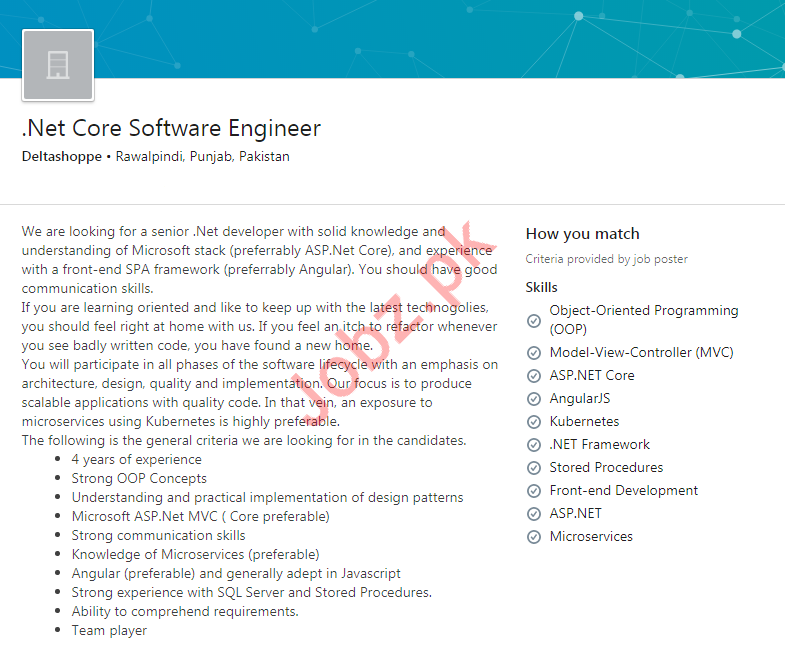Click the checkmark icon beside Object-Oriented Programming
The width and height of the screenshot is (785, 651).
534,320
